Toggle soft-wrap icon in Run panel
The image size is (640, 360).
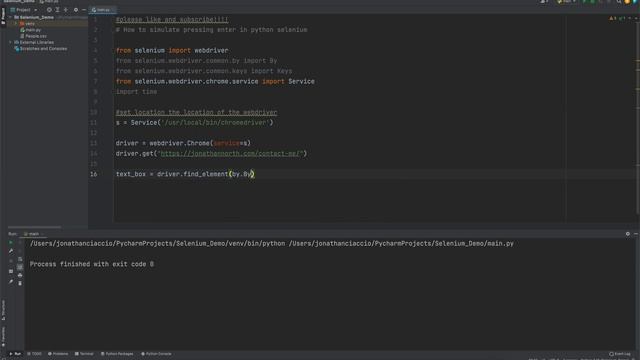[20, 259]
